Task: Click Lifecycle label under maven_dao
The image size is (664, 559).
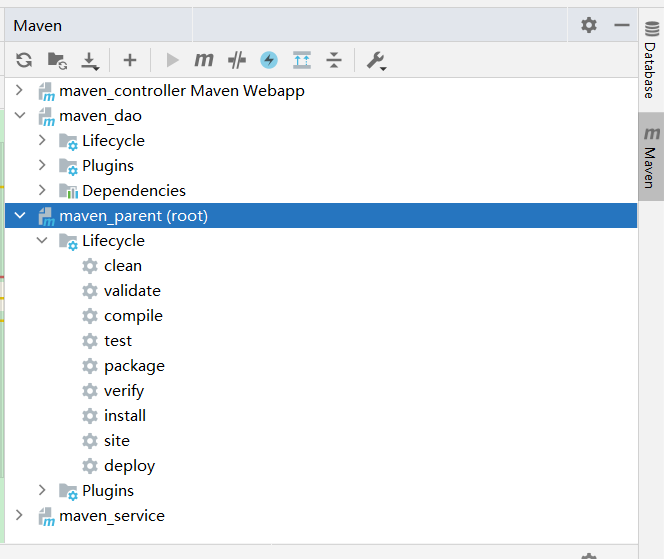Action: coord(113,141)
